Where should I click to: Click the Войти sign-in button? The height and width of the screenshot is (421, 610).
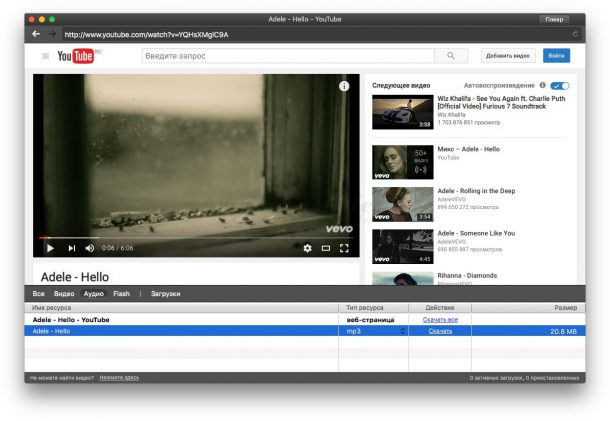(x=557, y=56)
